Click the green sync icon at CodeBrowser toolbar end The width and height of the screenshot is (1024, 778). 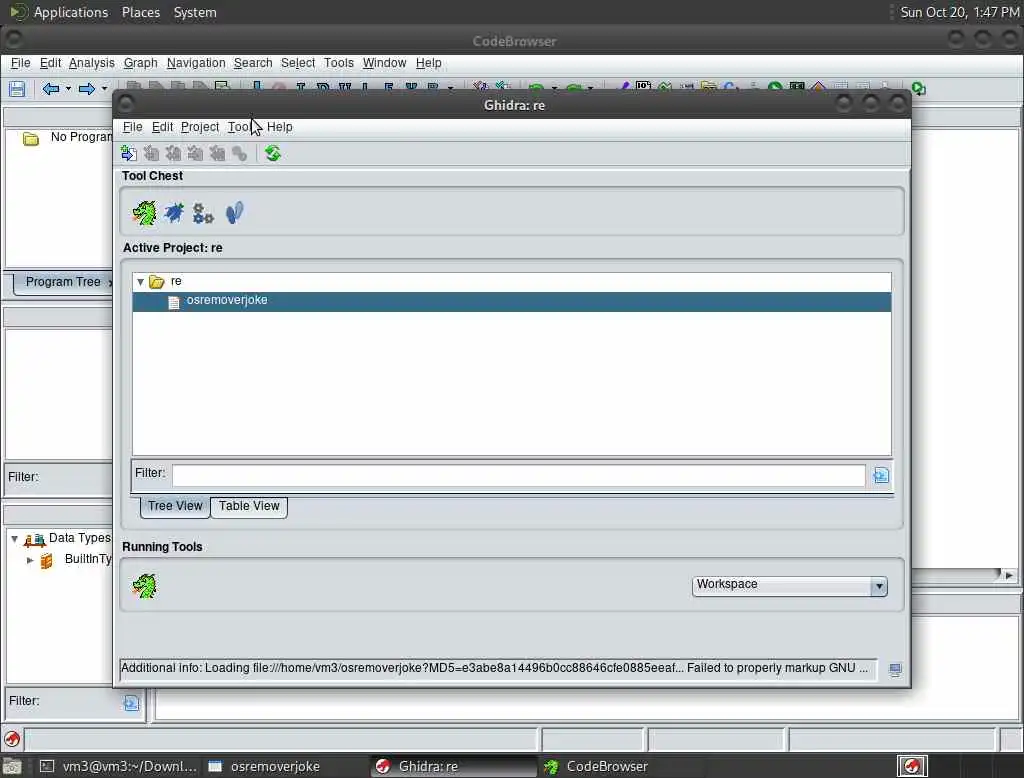click(x=919, y=89)
